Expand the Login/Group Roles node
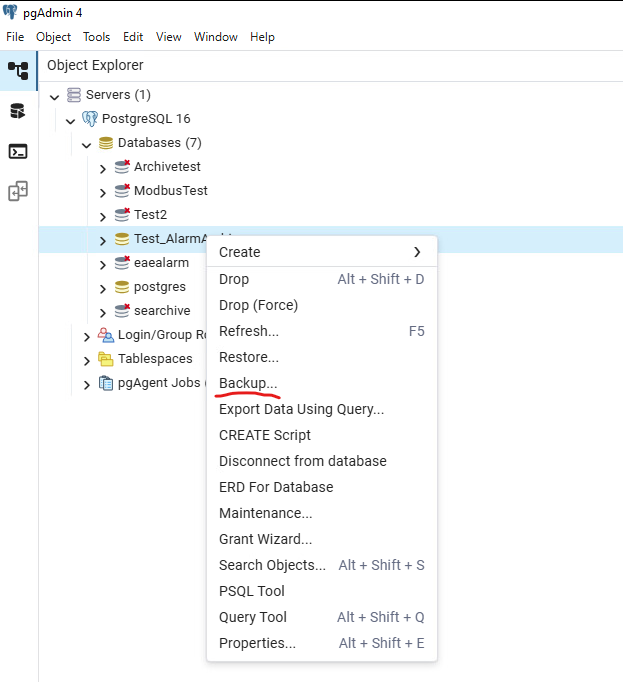This screenshot has width=623, height=682. click(x=87, y=337)
